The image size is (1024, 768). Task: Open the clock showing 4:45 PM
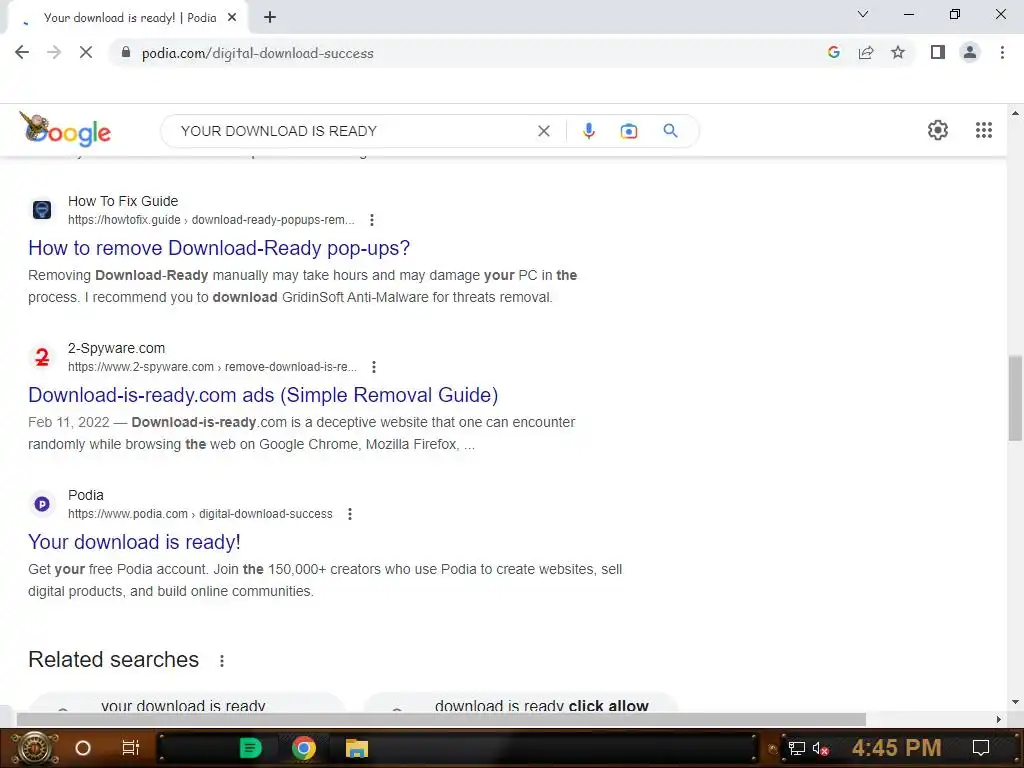(897, 748)
